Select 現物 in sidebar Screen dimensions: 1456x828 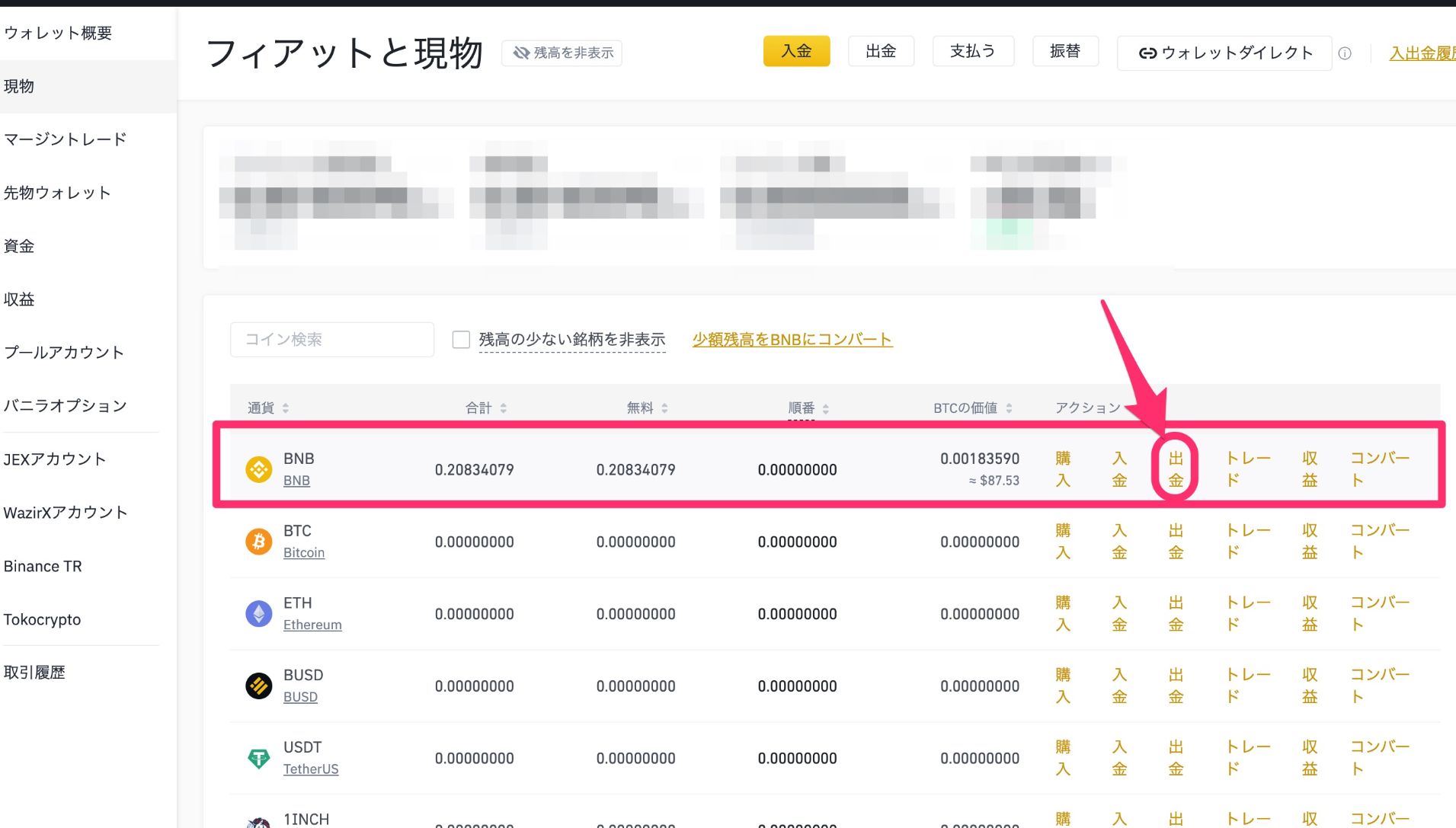pyautogui.click(x=19, y=86)
